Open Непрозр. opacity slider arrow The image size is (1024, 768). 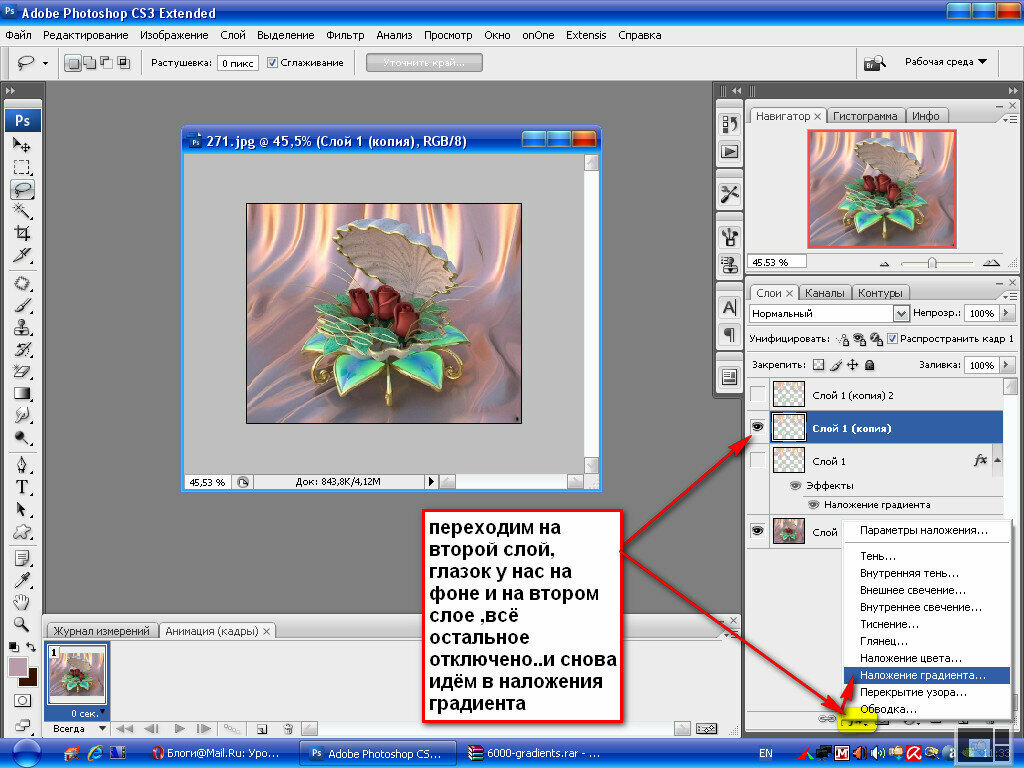coord(1006,313)
